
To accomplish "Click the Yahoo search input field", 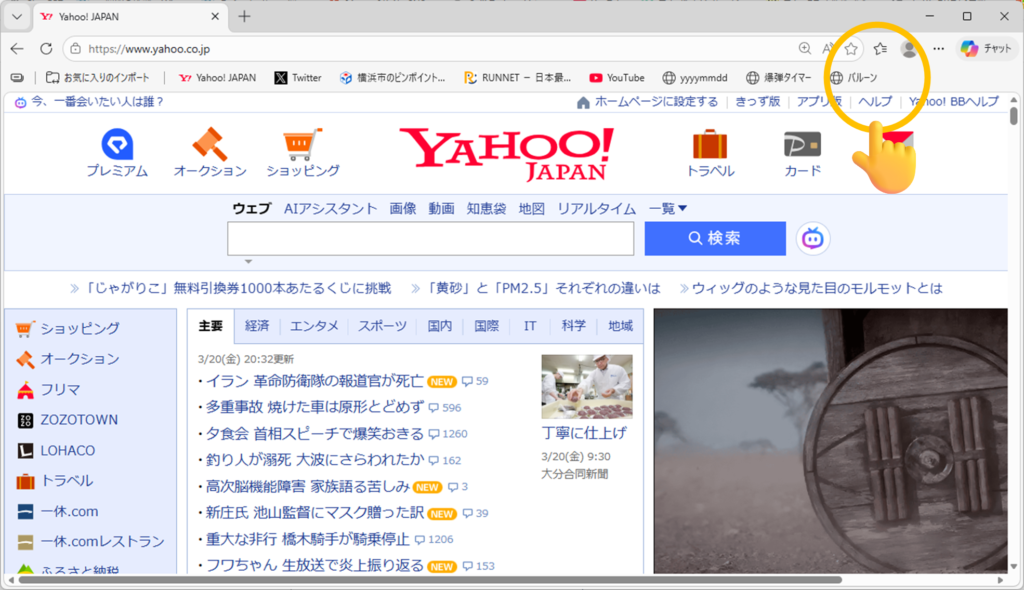I will [430, 239].
